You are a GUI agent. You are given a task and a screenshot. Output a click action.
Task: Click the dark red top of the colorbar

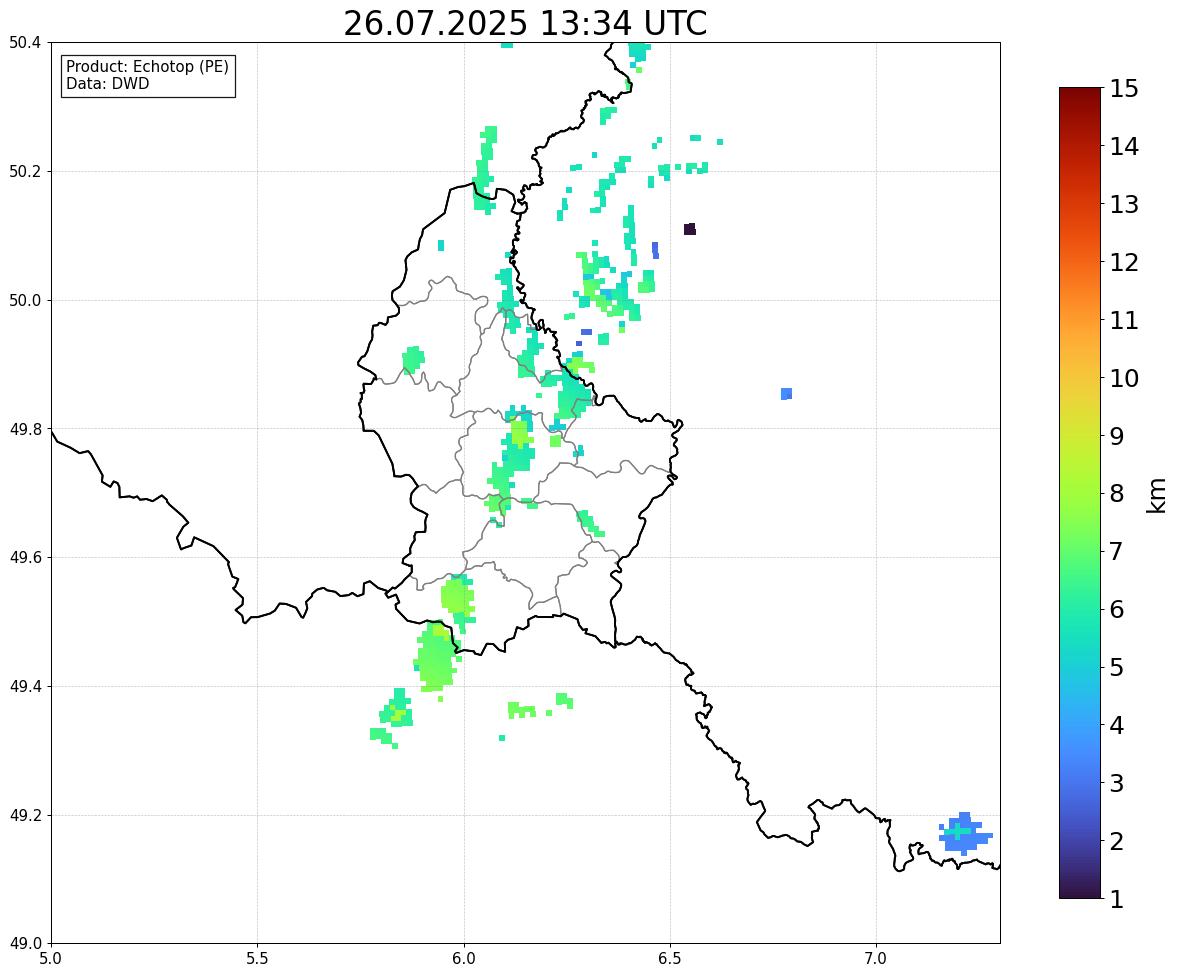[x=1080, y=93]
